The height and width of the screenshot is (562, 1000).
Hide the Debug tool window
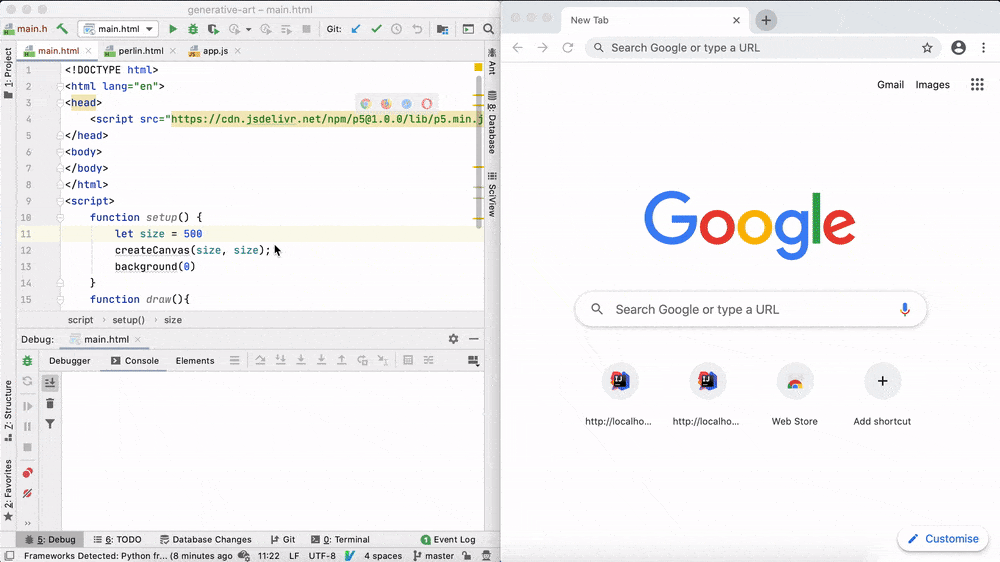[x=474, y=339]
